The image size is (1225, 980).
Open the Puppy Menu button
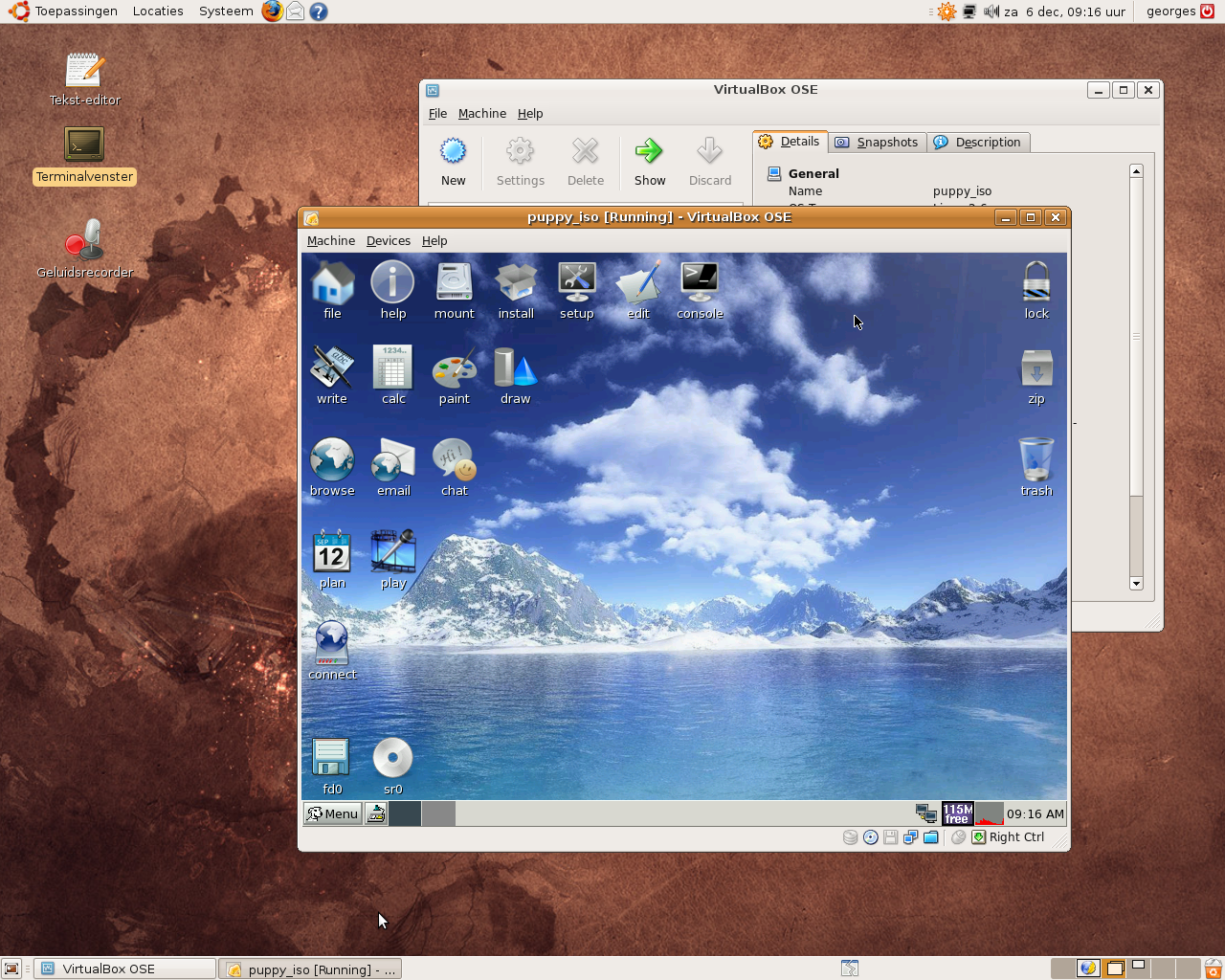coord(332,813)
